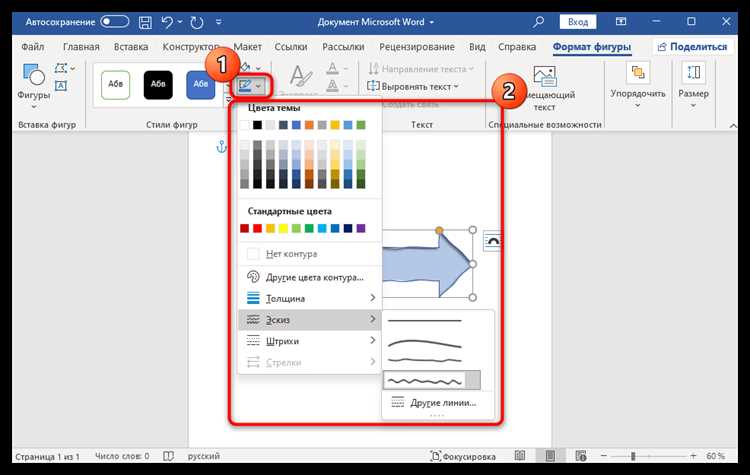750x475 pixels.
Task: Open the Вставка ribbon tab
Action: point(131,47)
